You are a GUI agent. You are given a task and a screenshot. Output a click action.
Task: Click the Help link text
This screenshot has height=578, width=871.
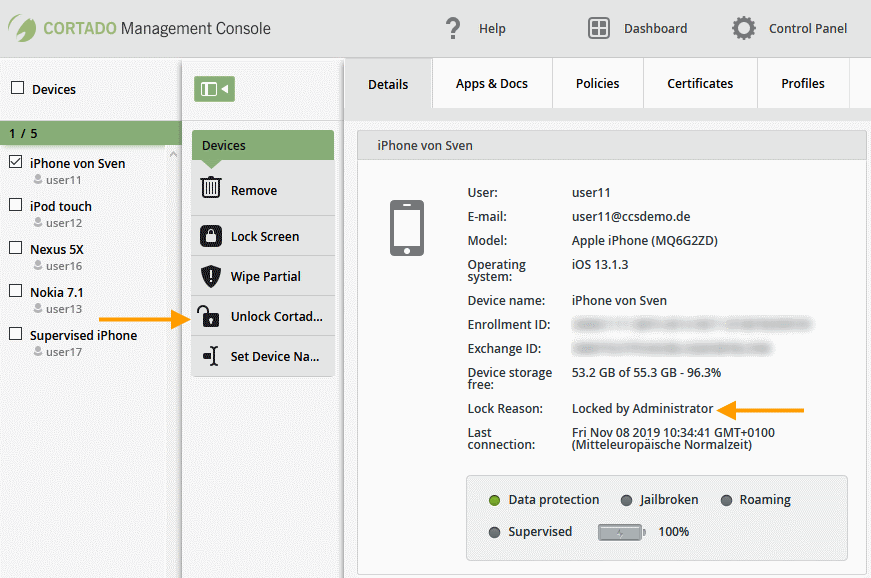click(492, 28)
